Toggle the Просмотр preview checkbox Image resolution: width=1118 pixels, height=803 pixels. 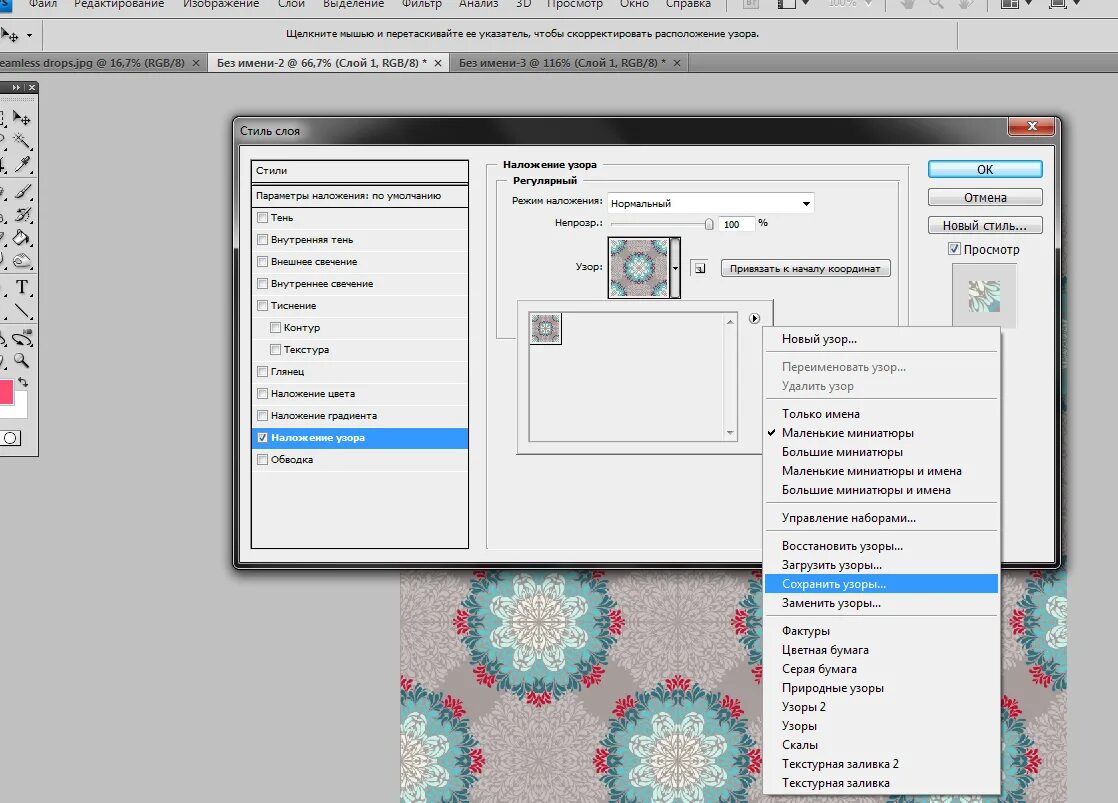pyautogui.click(x=954, y=249)
